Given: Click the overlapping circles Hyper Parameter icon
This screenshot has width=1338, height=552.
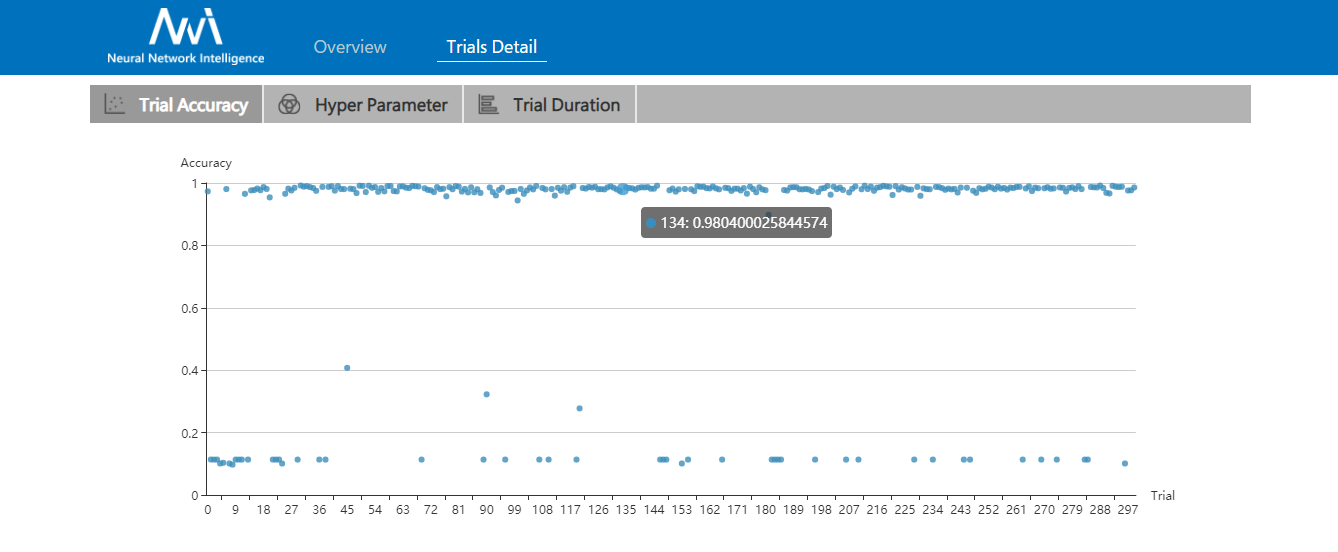Looking at the screenshot, I should tap(289, 104).
